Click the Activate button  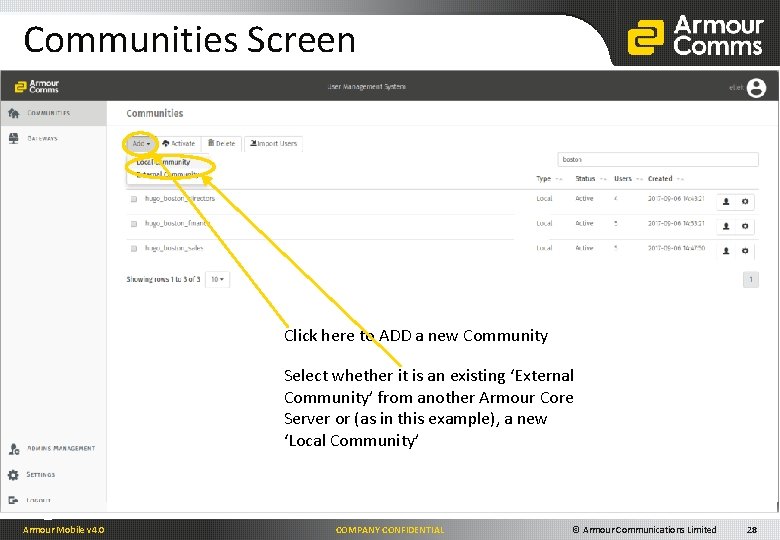pos(179,144)
